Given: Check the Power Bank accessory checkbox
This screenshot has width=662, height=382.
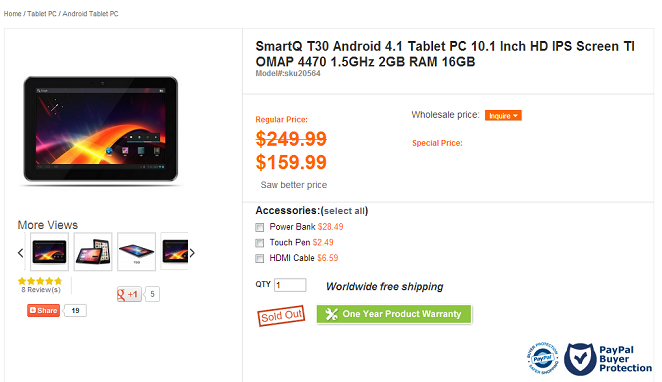Looking at the screenshot, I should [260, 228].
